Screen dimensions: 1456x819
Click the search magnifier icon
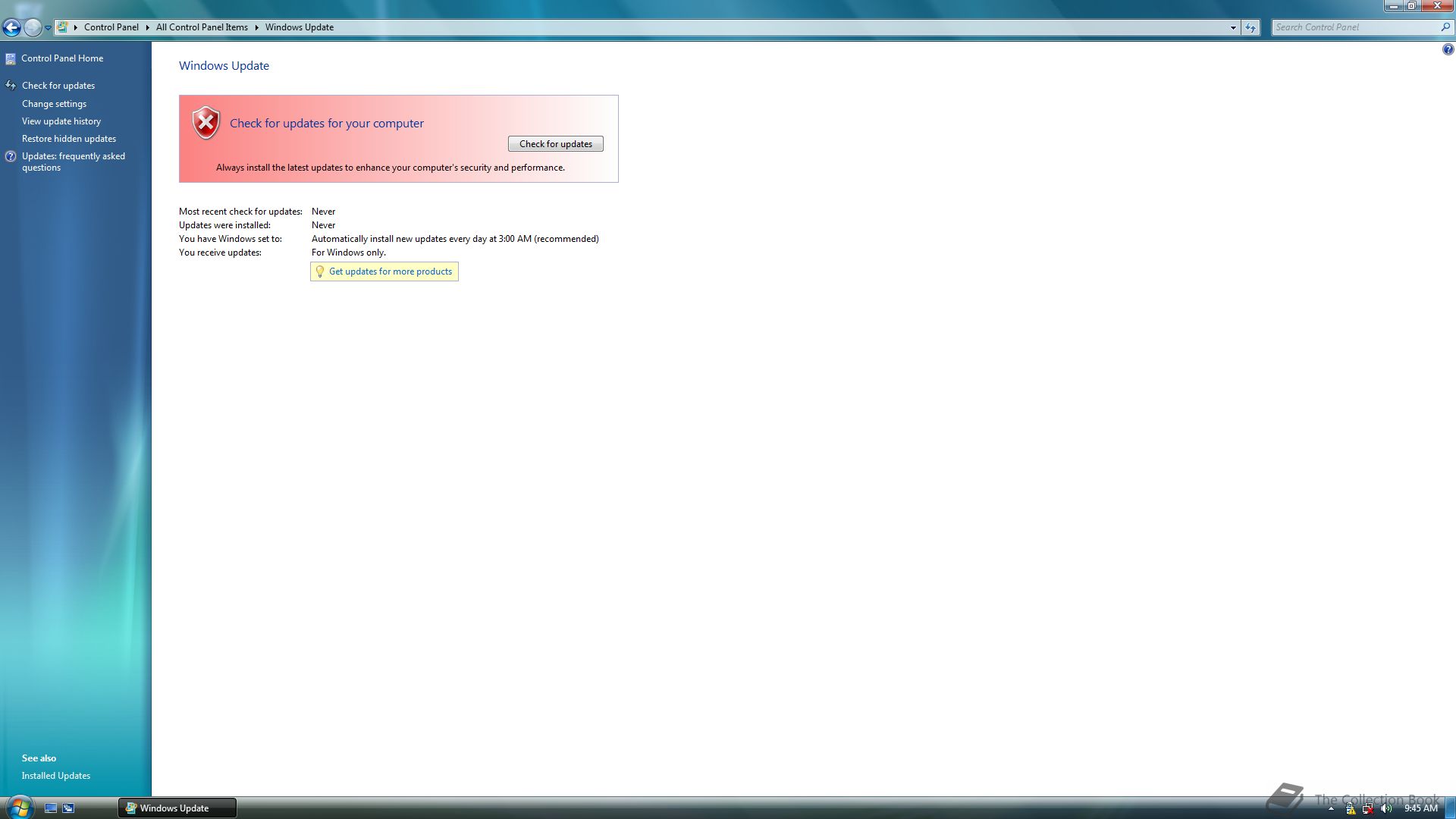click(x=1445, y=27)
